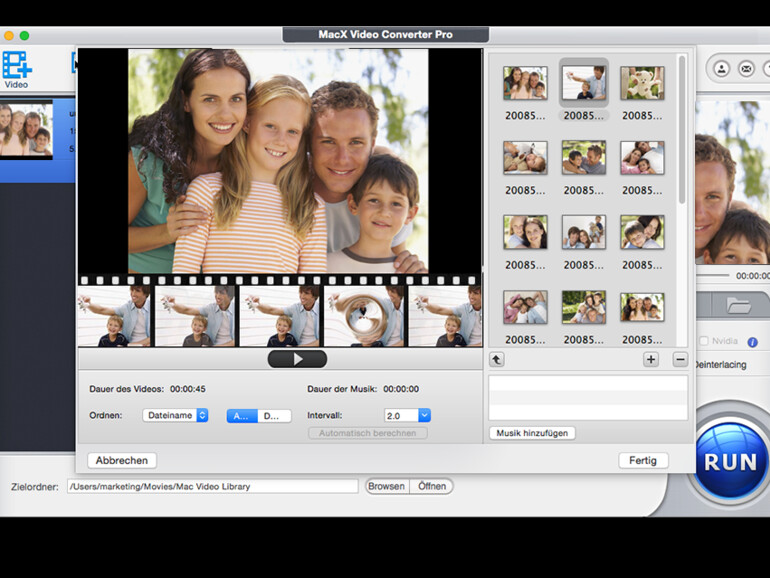Click the plus icon to add photos
770x578 pixels.
[650, 359]
